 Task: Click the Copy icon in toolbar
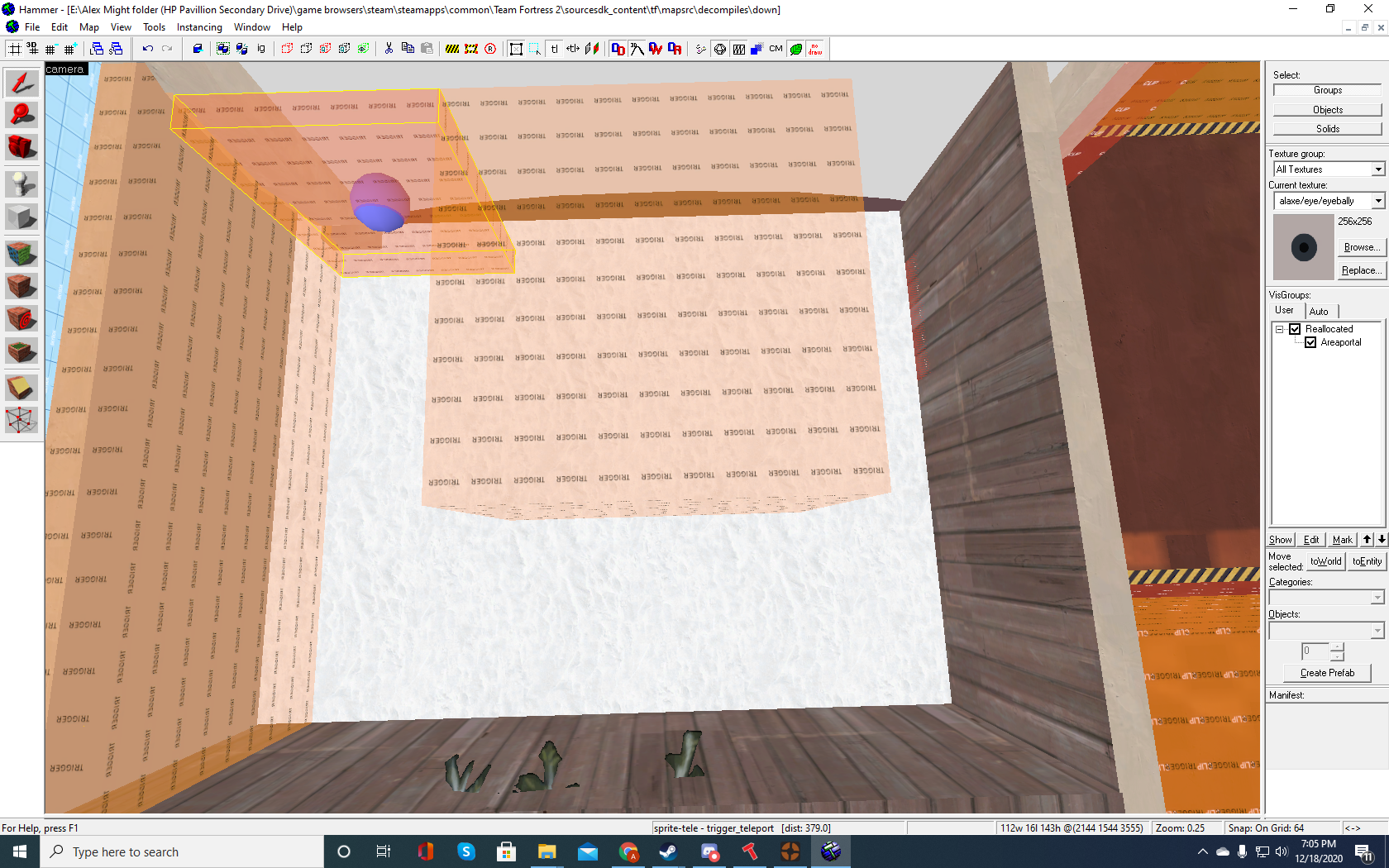click(408, 49)
